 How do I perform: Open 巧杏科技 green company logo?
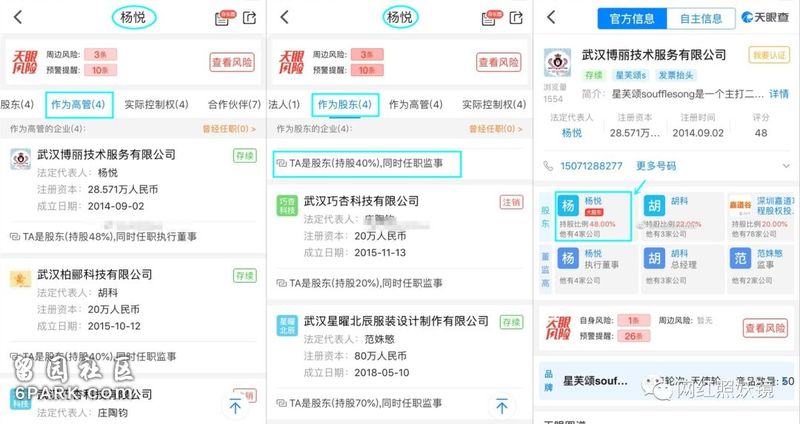[287, 206]
